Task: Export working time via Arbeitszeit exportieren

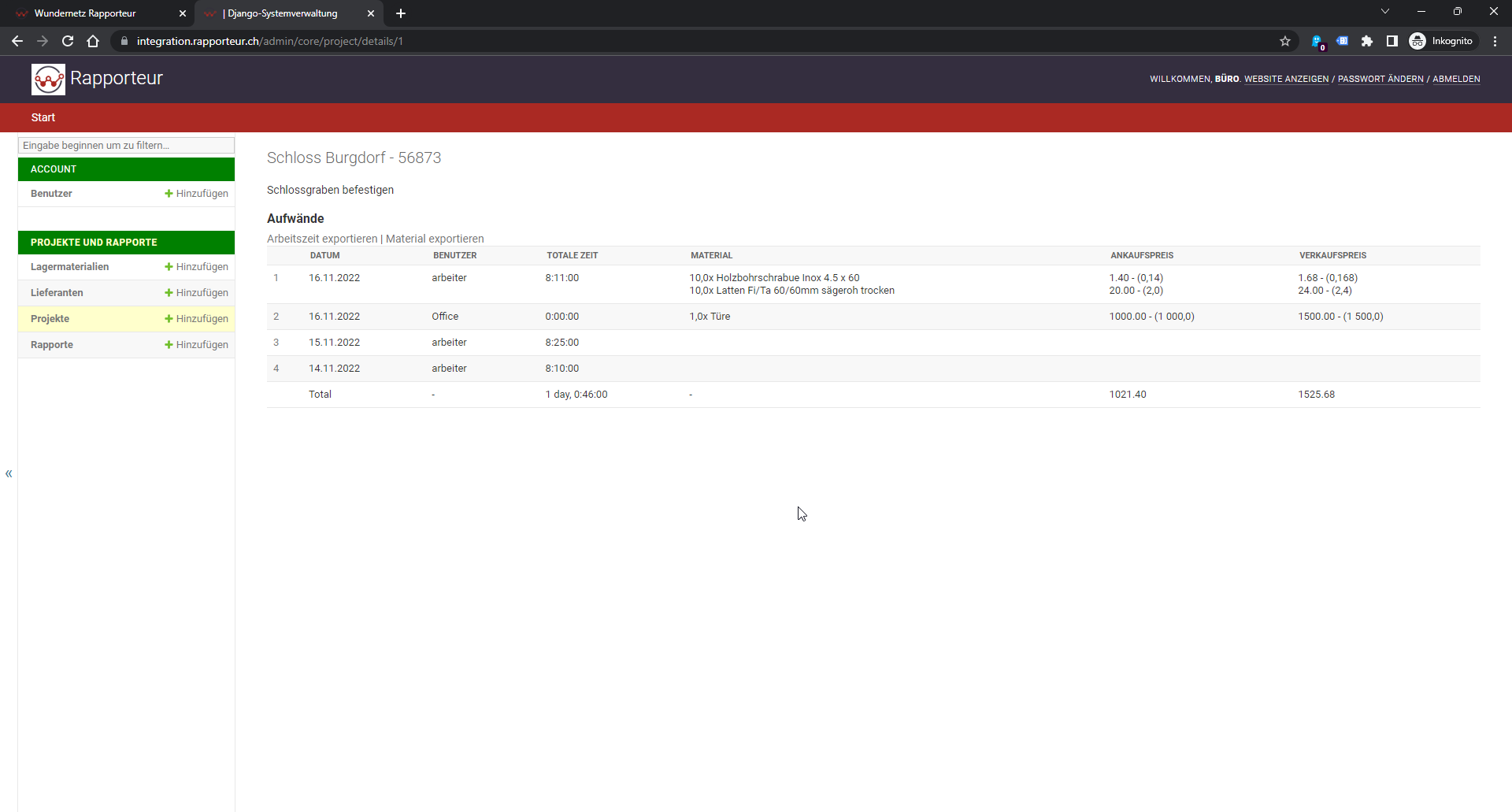Action: point(322,239)
